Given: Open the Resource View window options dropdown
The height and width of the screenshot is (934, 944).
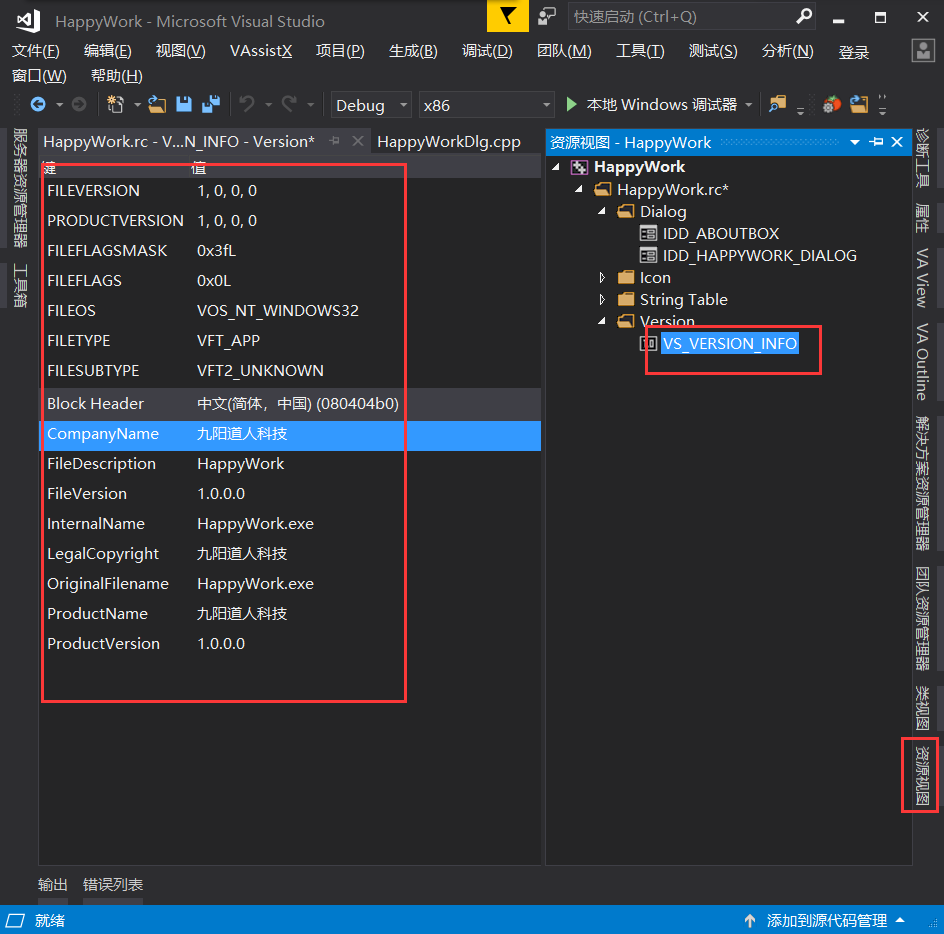Looking at the screenshot, I should click(854, 142).
